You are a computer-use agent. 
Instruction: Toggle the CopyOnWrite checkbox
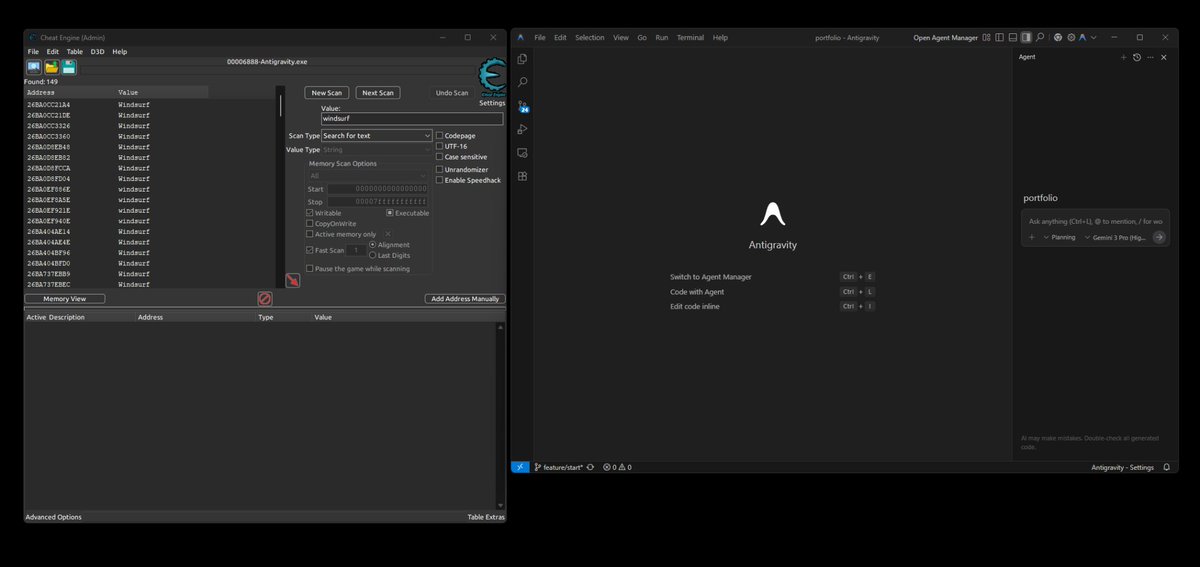(310, 224)
